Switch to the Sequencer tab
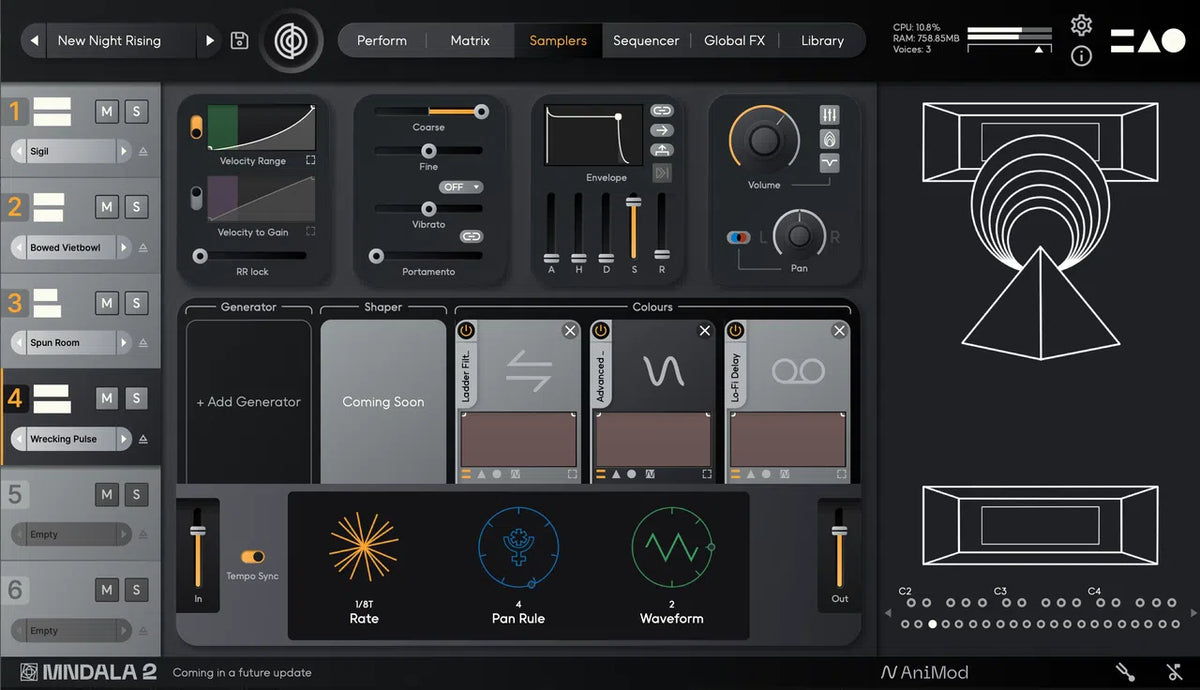This screenshot has width=1200, height=690. click(645, 41)
